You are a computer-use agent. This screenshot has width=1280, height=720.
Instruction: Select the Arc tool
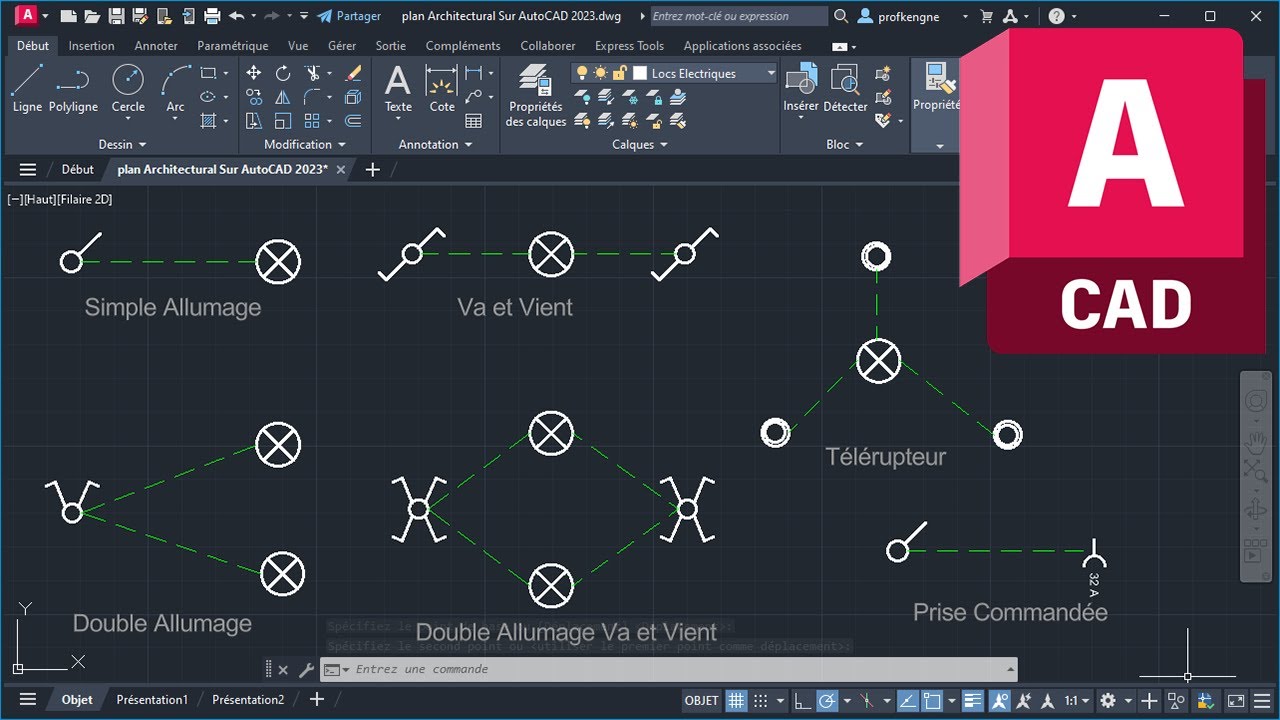(176, 88)
